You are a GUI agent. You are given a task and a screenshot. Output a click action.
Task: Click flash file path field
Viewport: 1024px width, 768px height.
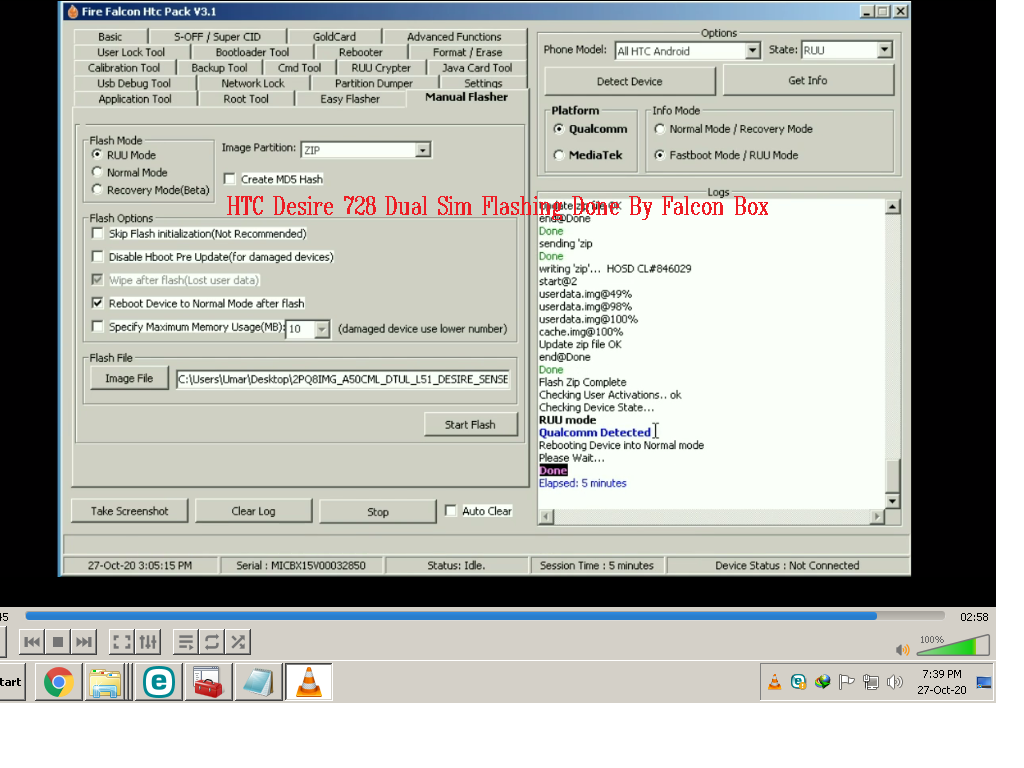click(343, 379)
